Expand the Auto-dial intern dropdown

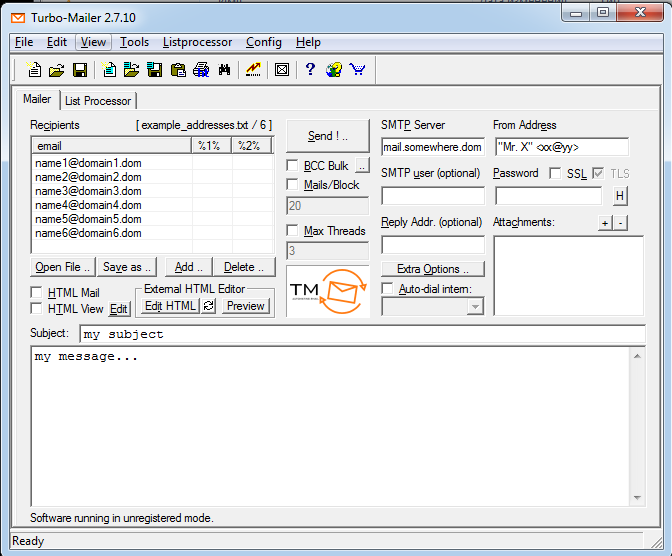pyautogui.click(x=475, y=307)
